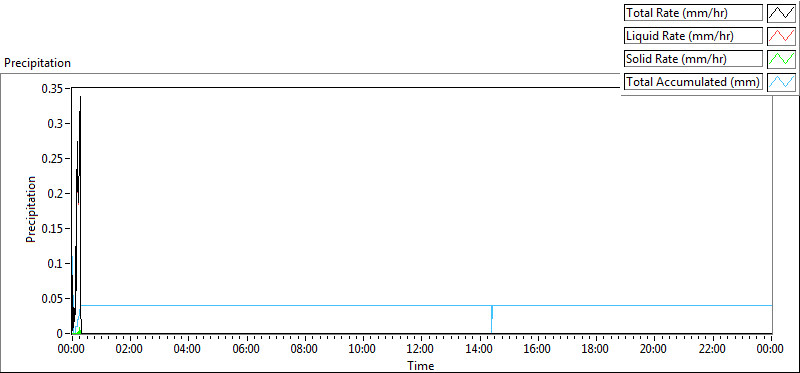Select the Total Accumulated (mm) legend label
800x373 pixels.
(x=693, y=82)
